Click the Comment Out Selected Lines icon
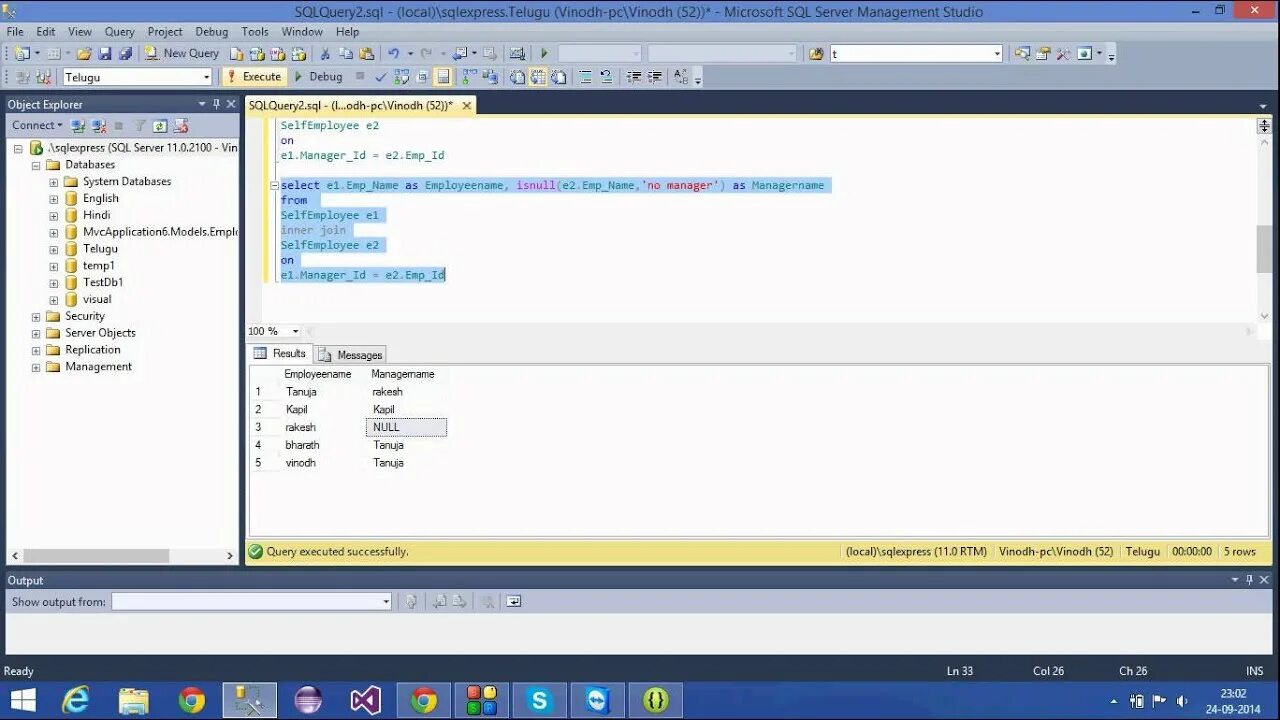Screen dimensions: 1280x720 click(585, 77)
